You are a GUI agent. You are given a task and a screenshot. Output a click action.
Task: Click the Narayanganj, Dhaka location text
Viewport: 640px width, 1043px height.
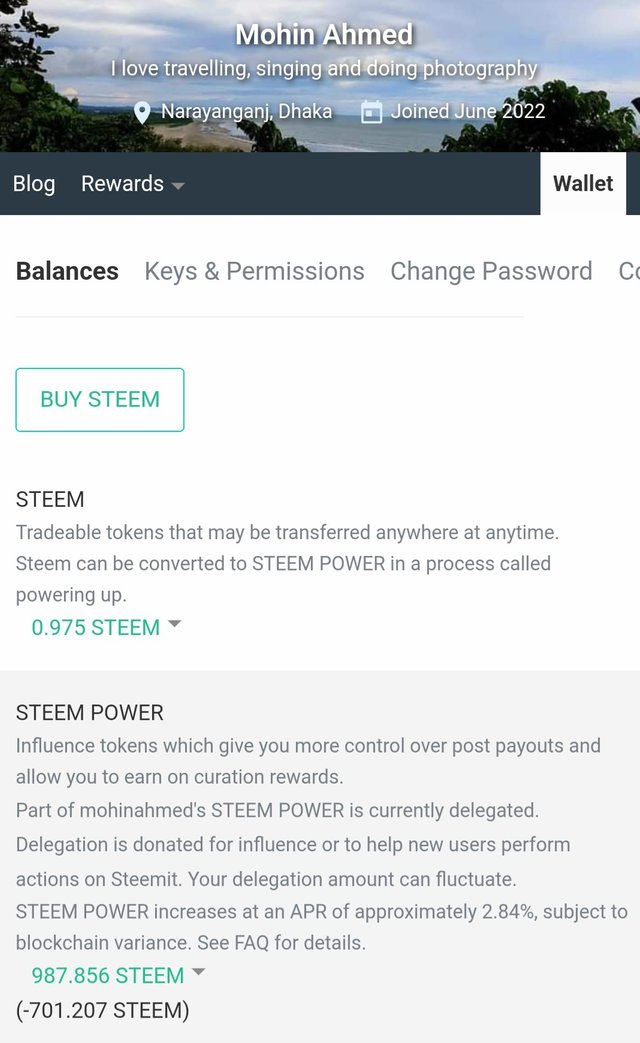click(246, 111)
